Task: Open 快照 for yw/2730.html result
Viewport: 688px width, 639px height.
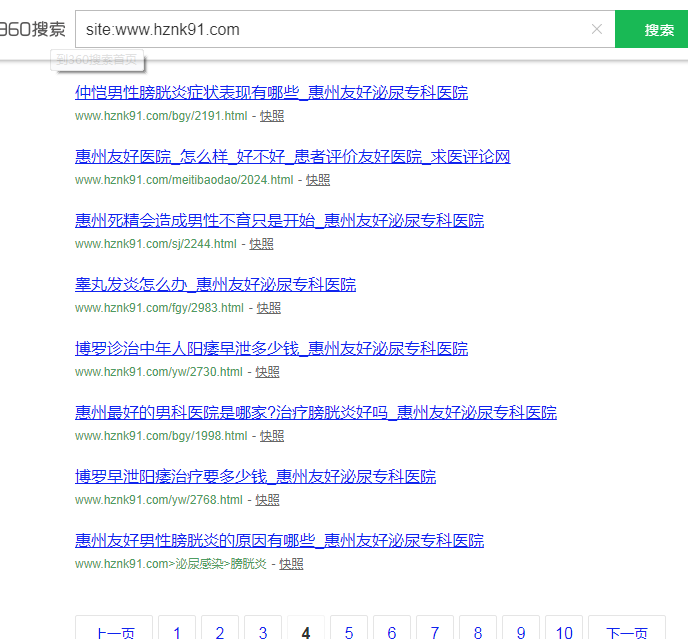Action: point(267,372)
